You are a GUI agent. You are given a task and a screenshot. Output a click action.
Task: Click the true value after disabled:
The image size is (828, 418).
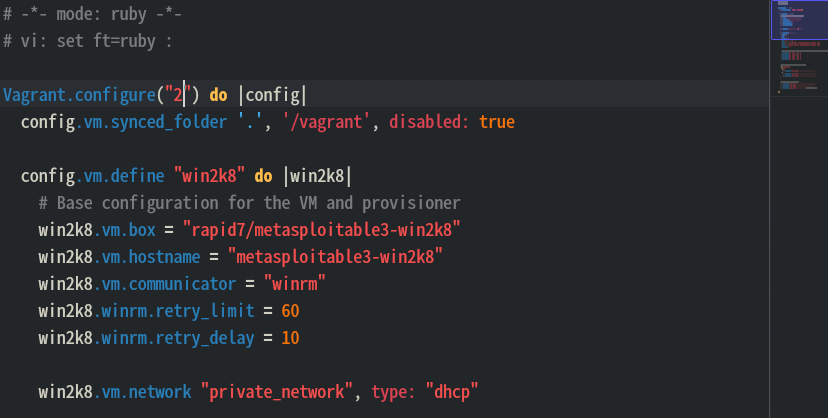pos(497,122)
